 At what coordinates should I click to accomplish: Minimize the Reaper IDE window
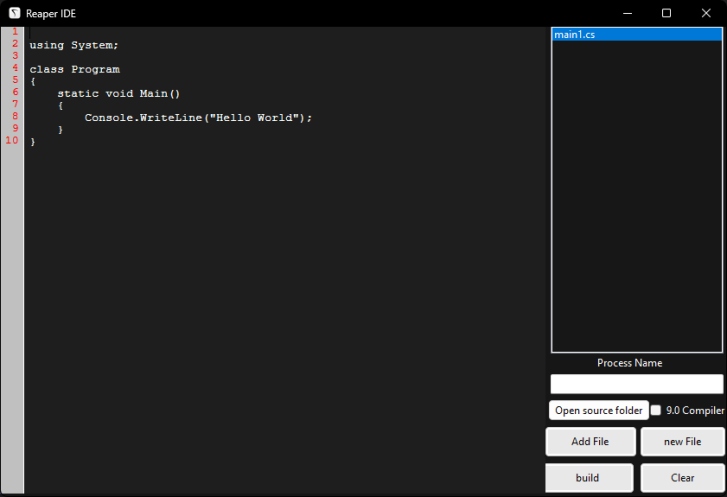(627, 13)
